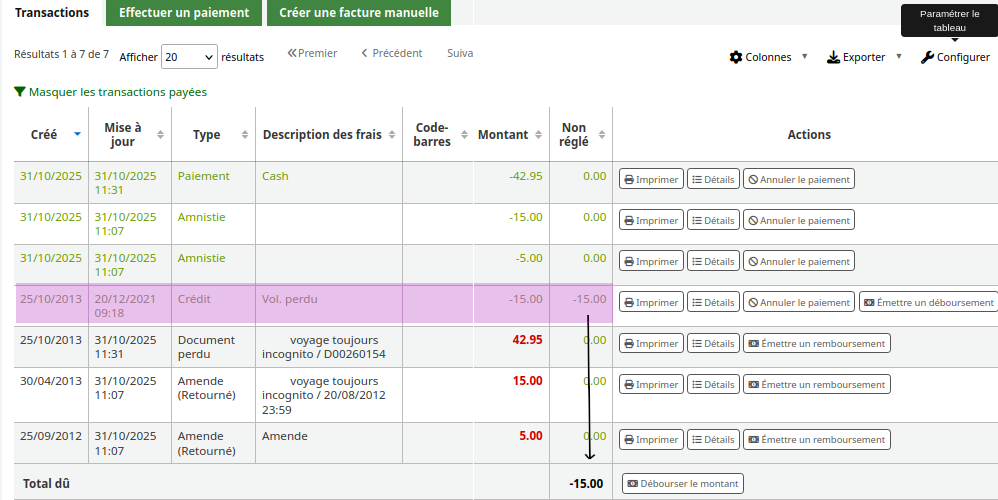
Task: Open the Créer une facture manuelle tab
Action: [x=358, y=13]
